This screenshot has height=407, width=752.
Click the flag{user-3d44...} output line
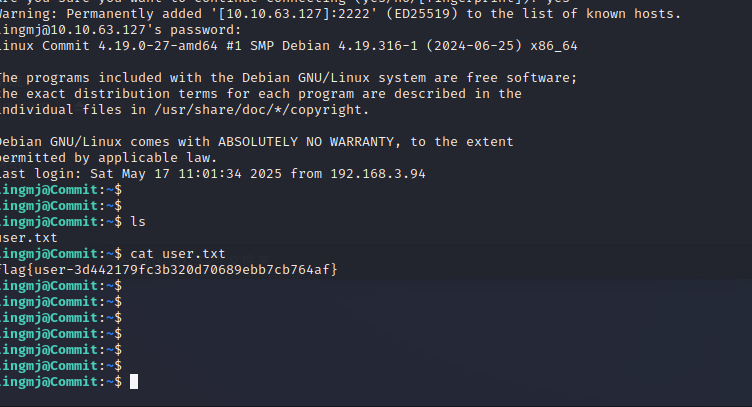tap(168, 270)
